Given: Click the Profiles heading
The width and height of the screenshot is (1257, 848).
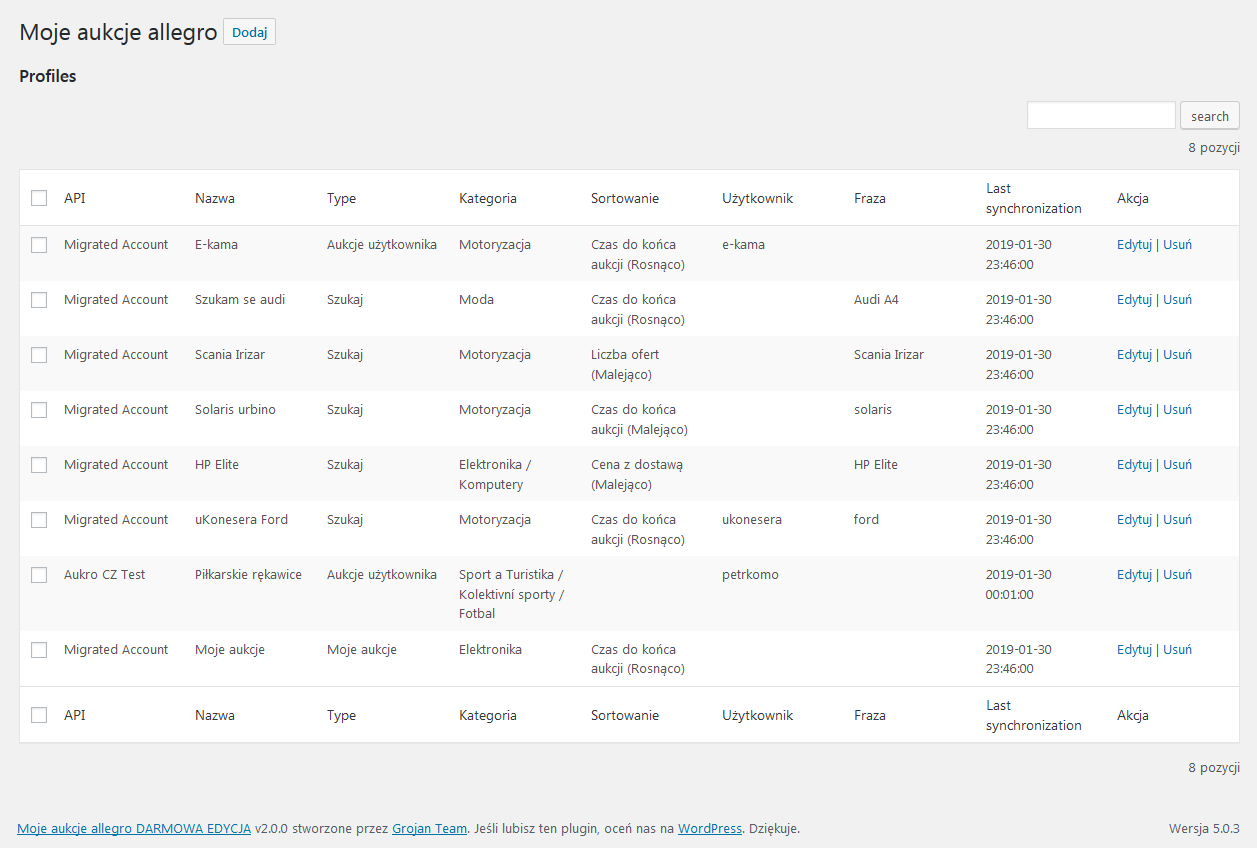Looking at the screenshot, I should (x=48, y=76).
